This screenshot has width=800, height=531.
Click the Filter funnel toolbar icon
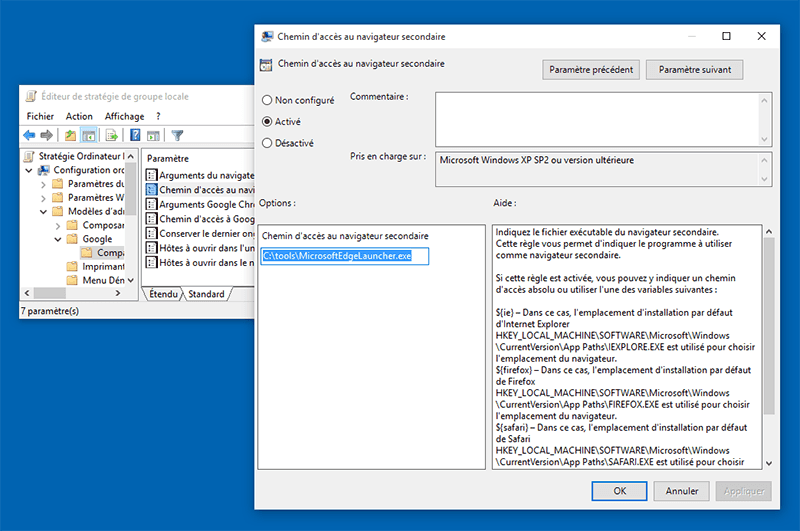click(x=177, y=135)
